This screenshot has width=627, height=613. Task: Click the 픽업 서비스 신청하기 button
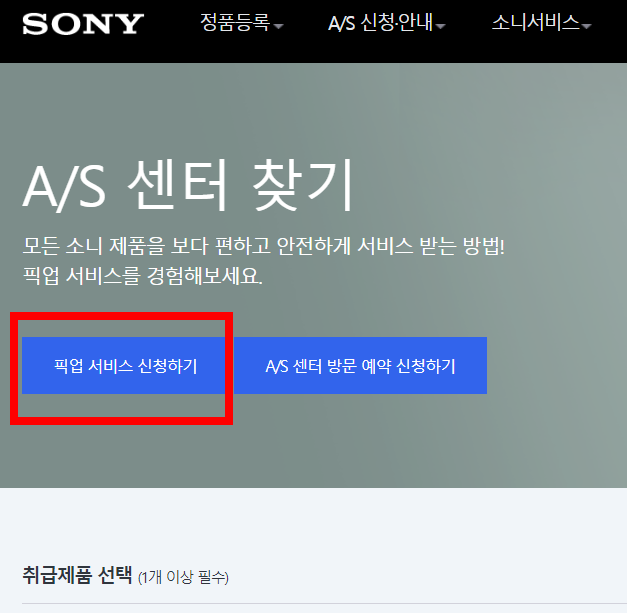pos(124,365)
